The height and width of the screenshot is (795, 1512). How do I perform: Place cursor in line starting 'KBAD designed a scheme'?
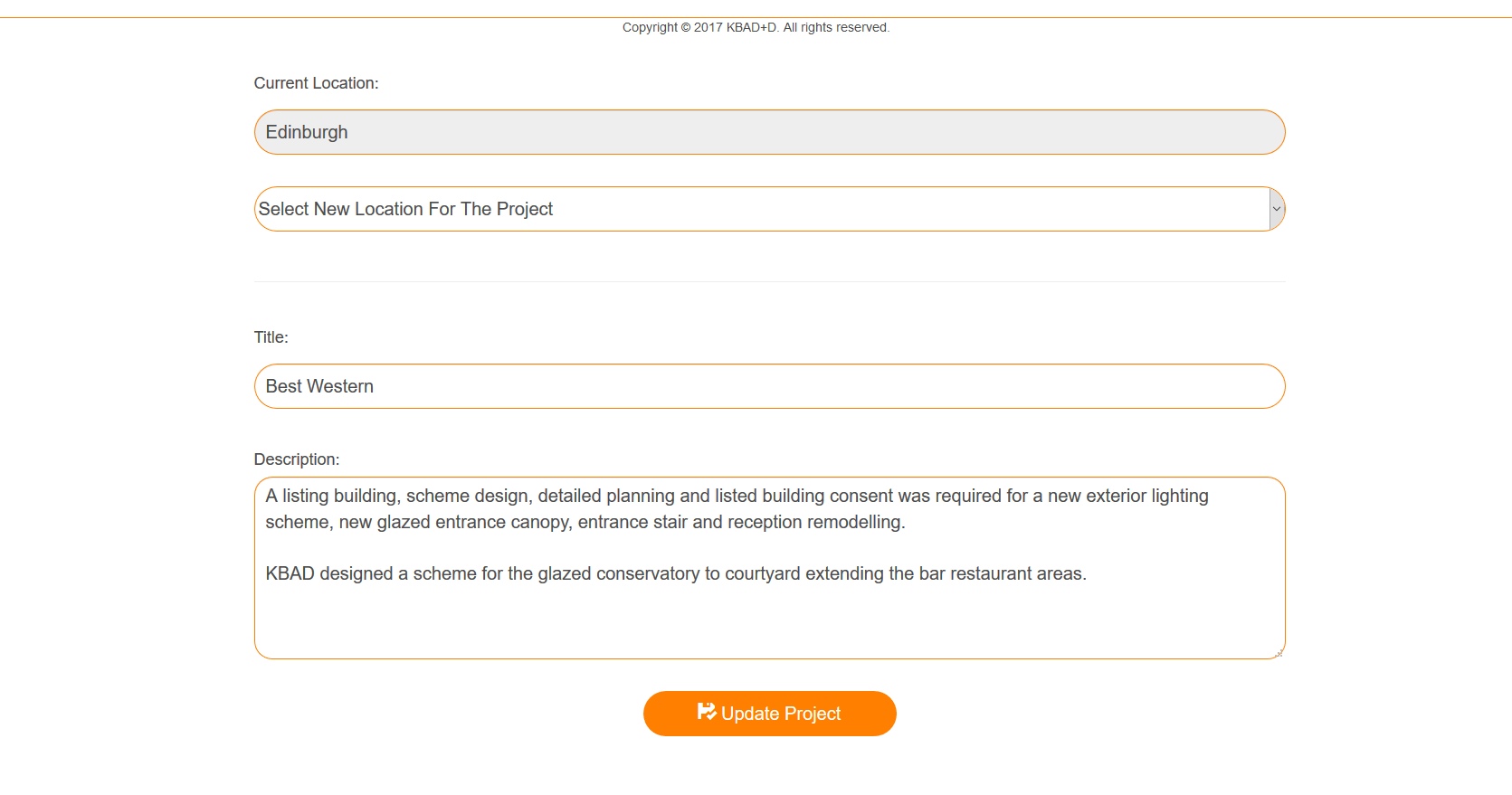click(676, 573)
